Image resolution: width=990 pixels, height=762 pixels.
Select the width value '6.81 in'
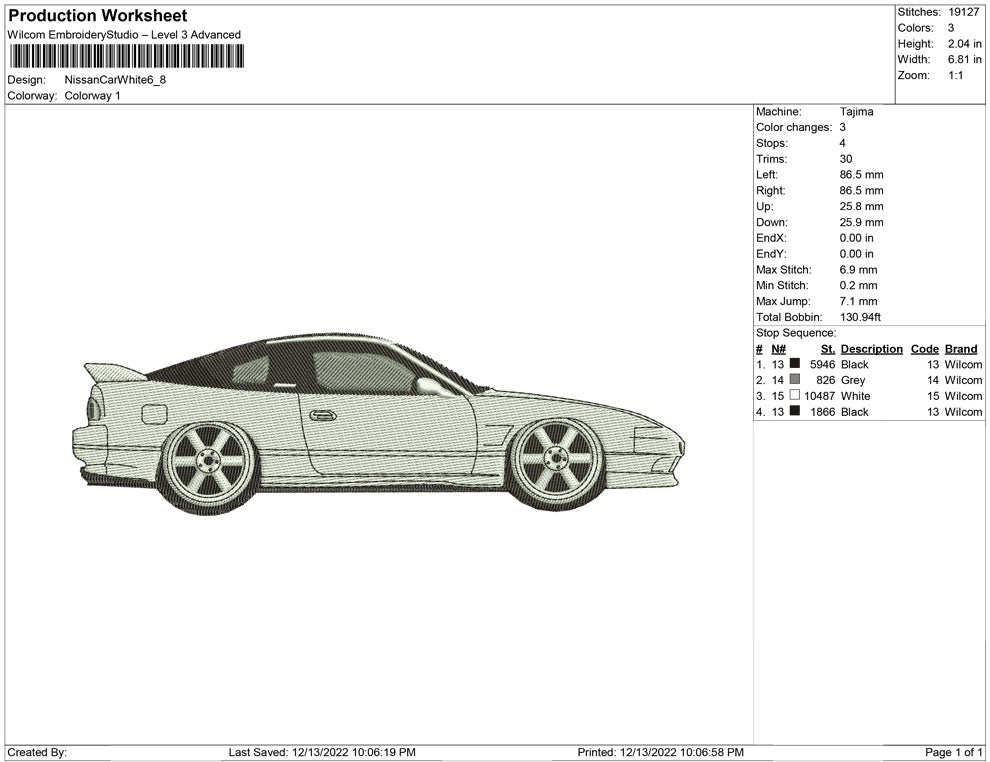click(x=965, y=59)
